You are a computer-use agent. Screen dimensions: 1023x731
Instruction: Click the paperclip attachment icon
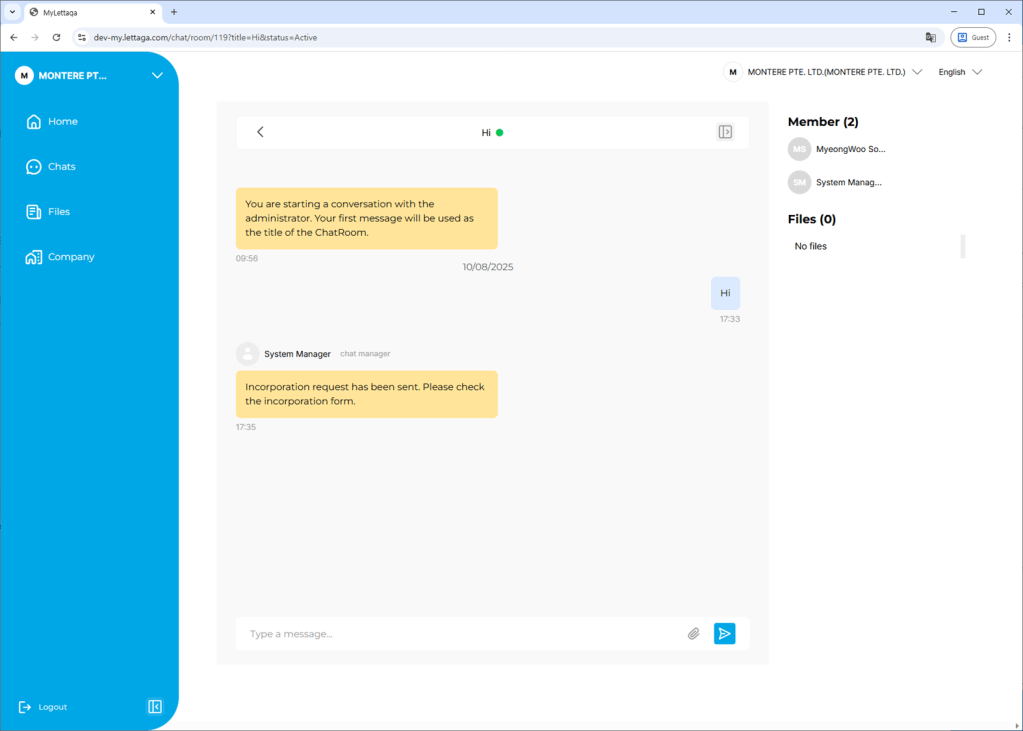tap(693, 633)
